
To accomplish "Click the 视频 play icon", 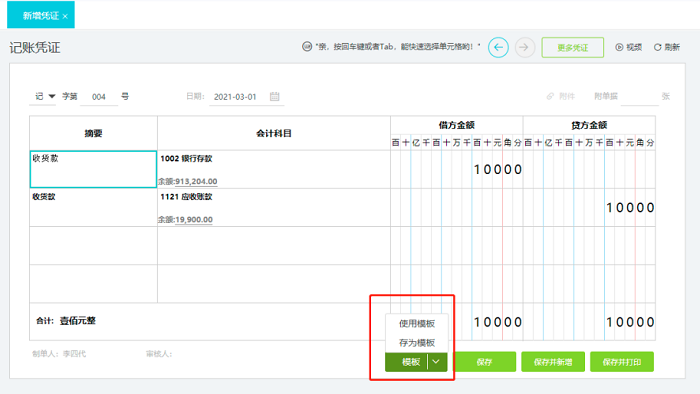I will (619, 47).
